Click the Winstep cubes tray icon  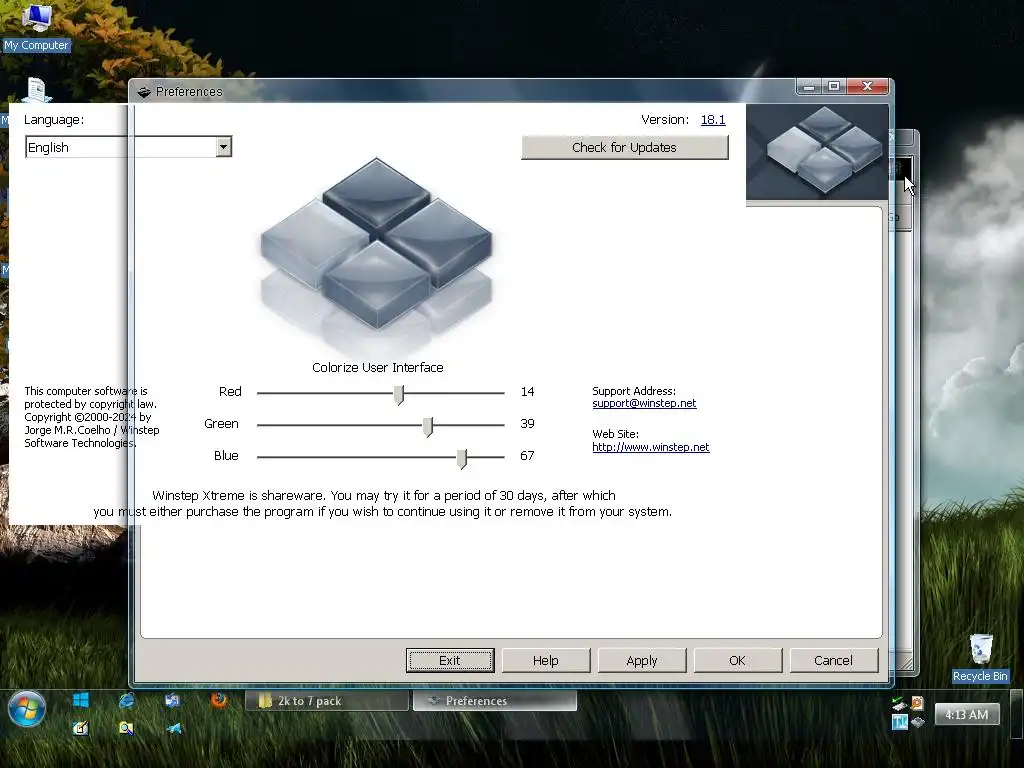pyautogui.click(x=918, y=722)
